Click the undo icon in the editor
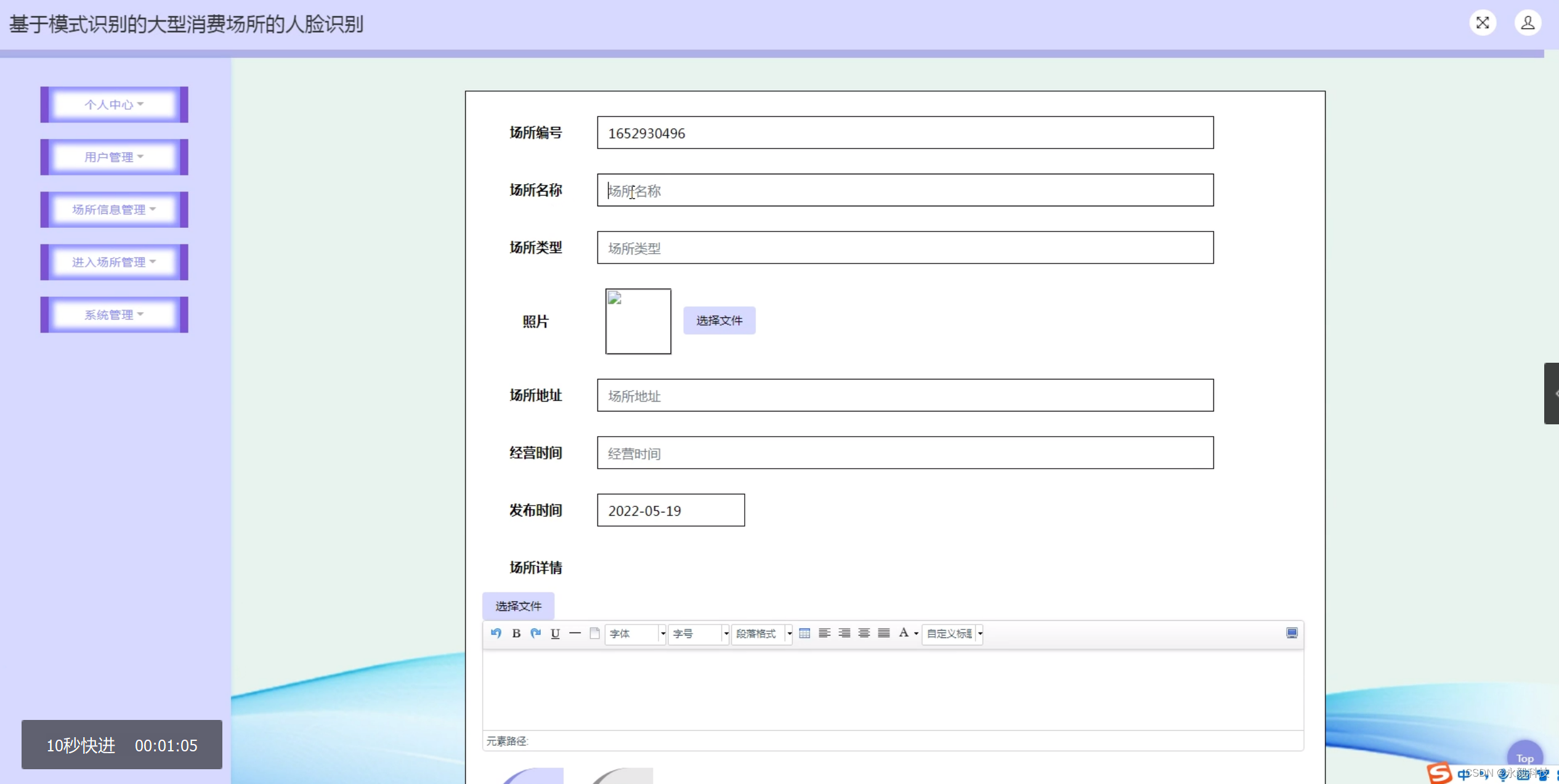 coord(496,633)
